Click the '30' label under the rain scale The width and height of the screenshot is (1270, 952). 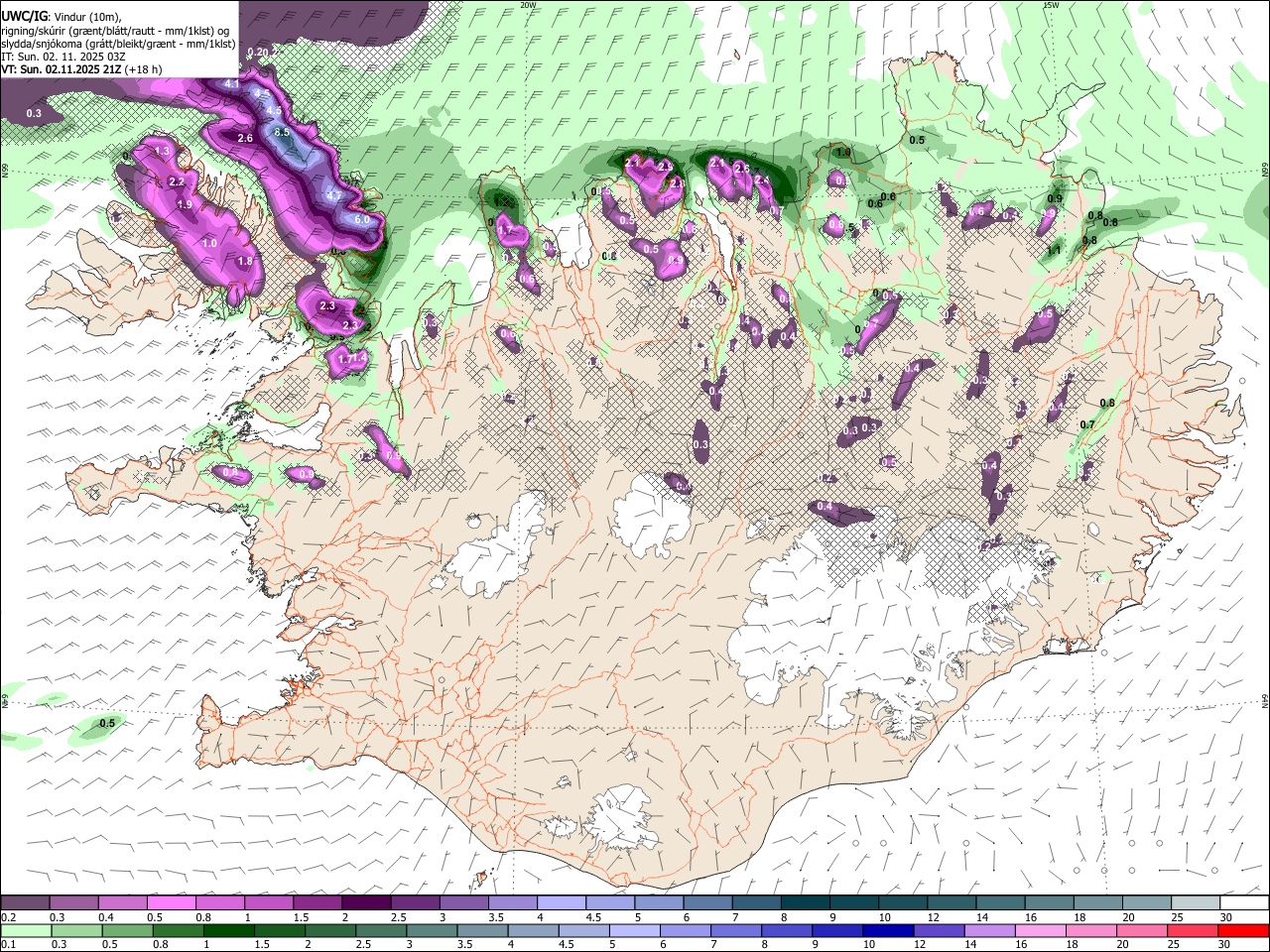pos(1226,945)
